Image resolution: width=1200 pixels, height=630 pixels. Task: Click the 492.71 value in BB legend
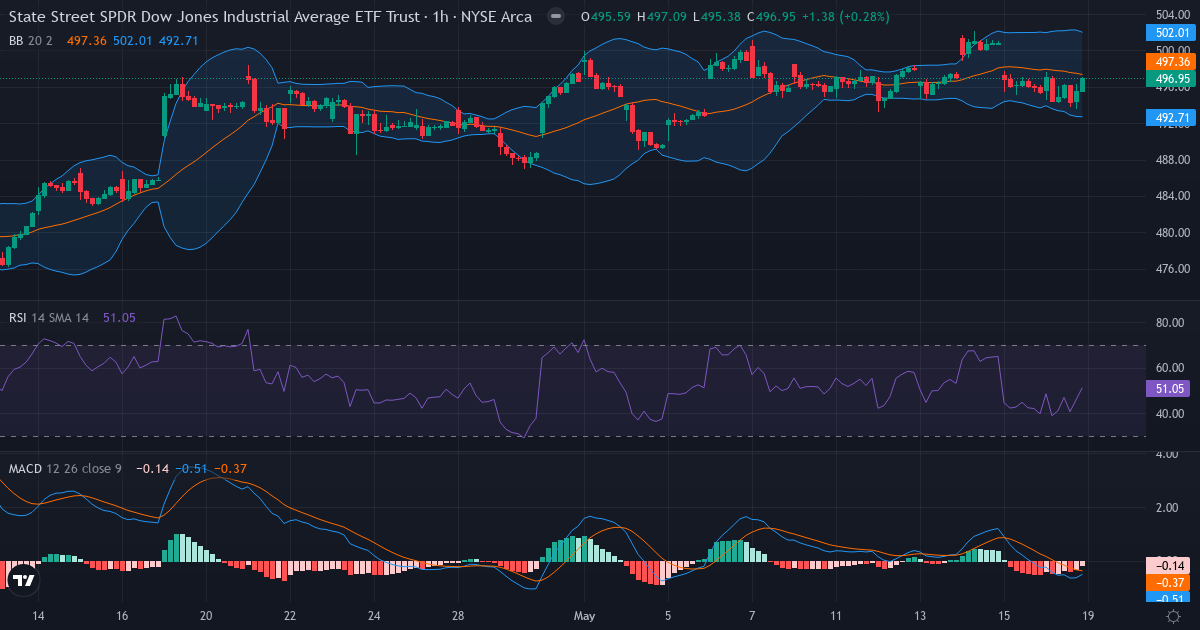[178, 40]
